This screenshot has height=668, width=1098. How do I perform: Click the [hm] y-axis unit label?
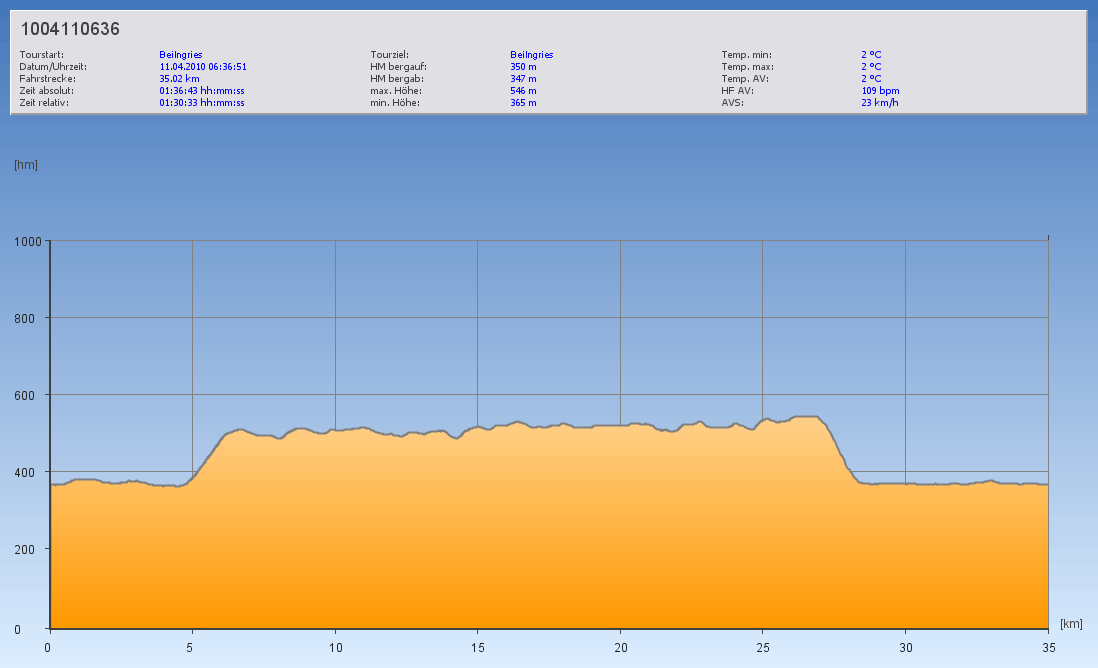tap(26, 165)
